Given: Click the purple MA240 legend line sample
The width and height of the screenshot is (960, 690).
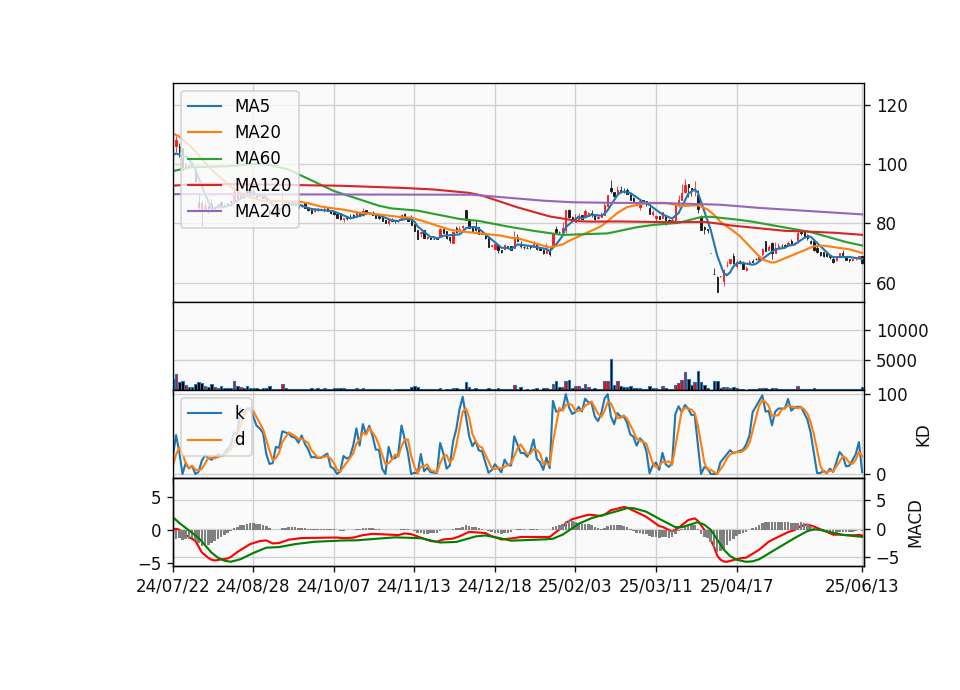Looking at the screenshot, I should click(204, 211).
